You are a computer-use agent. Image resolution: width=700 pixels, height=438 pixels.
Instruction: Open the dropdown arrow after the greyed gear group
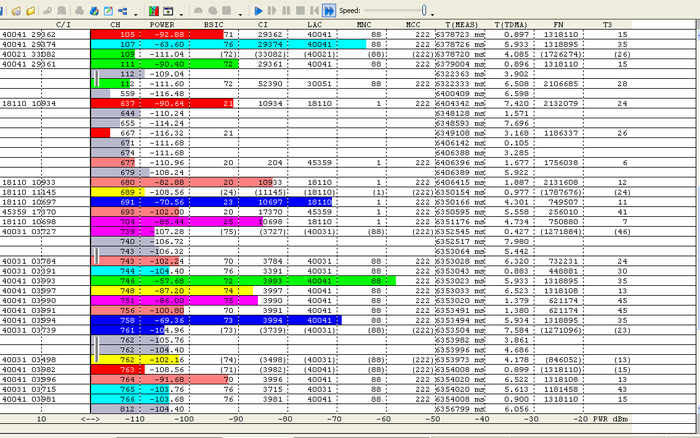pyautogui.click(x=241, y=14)
